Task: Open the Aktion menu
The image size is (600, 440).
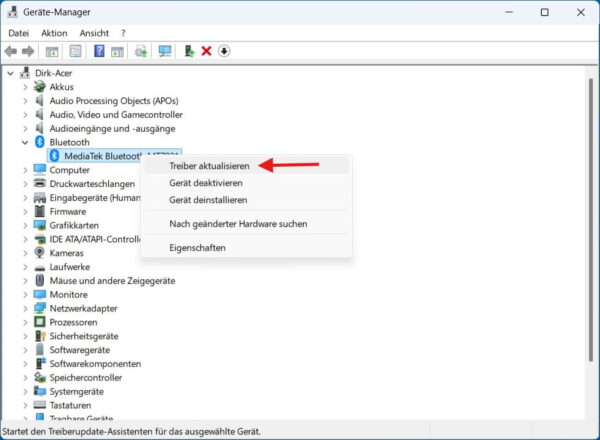Action: [54, 33]
